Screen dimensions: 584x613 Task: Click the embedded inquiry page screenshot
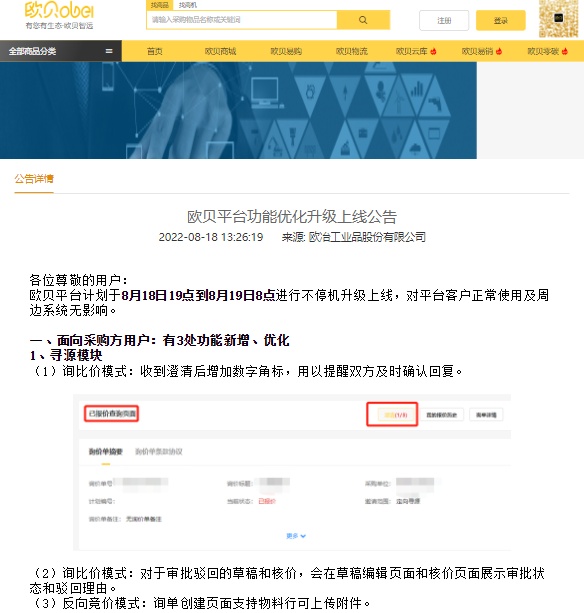292,472
